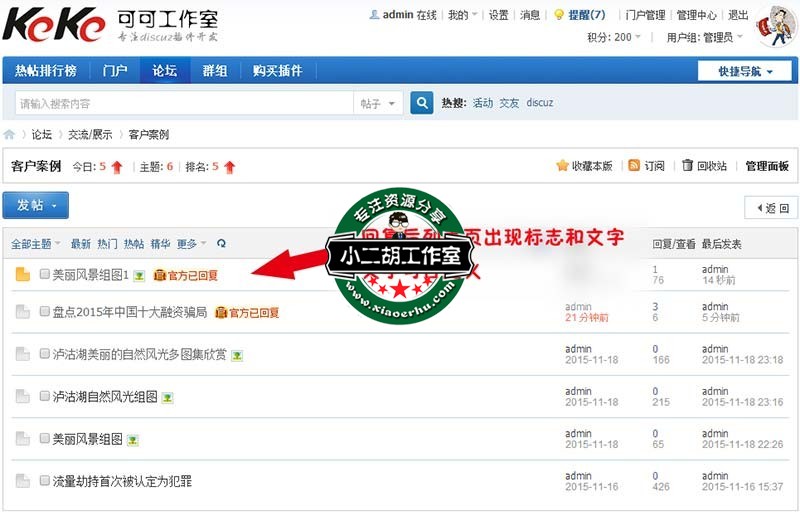Open the recycle bin icon
The width and height of the screenshot is (800, 516).
[x=687, y=166]
